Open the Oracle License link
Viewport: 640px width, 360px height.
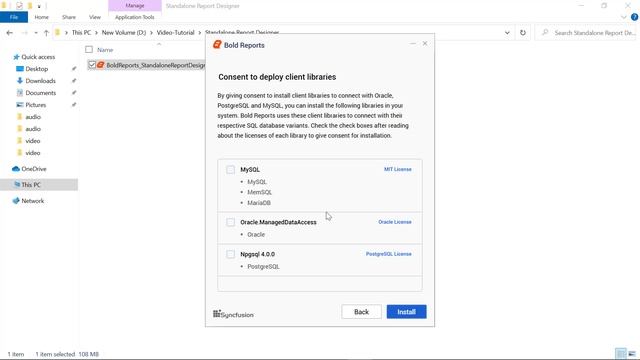[x=395, y=222]
